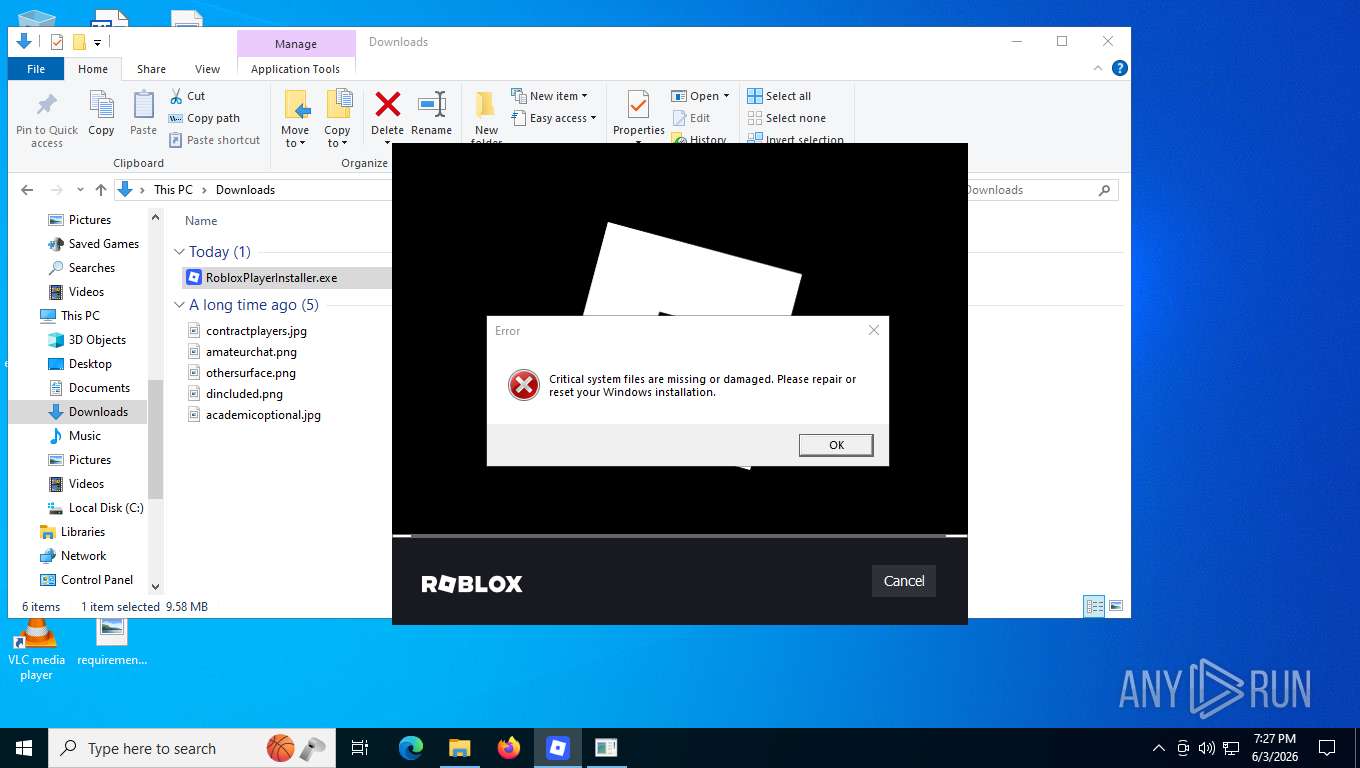The image size is (1360, 768).
Task: Select This PC in navigation pane
Action: 80,316
